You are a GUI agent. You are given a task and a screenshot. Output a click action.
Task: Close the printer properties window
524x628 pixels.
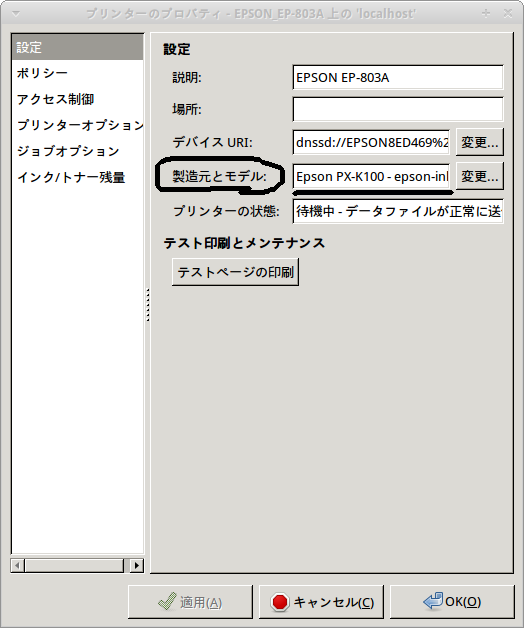(x=508, y=14)
